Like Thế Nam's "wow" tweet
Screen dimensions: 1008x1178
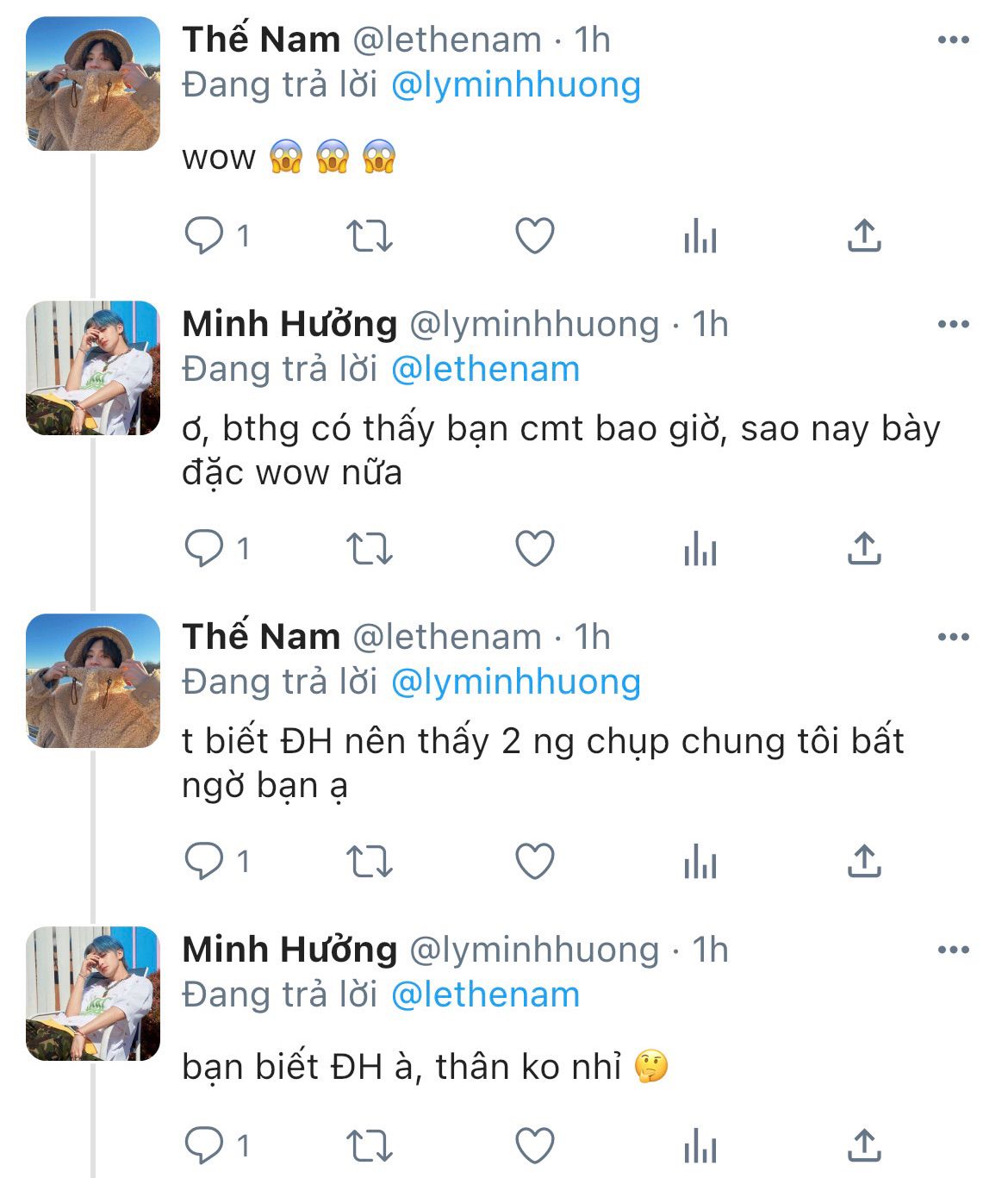534,235
